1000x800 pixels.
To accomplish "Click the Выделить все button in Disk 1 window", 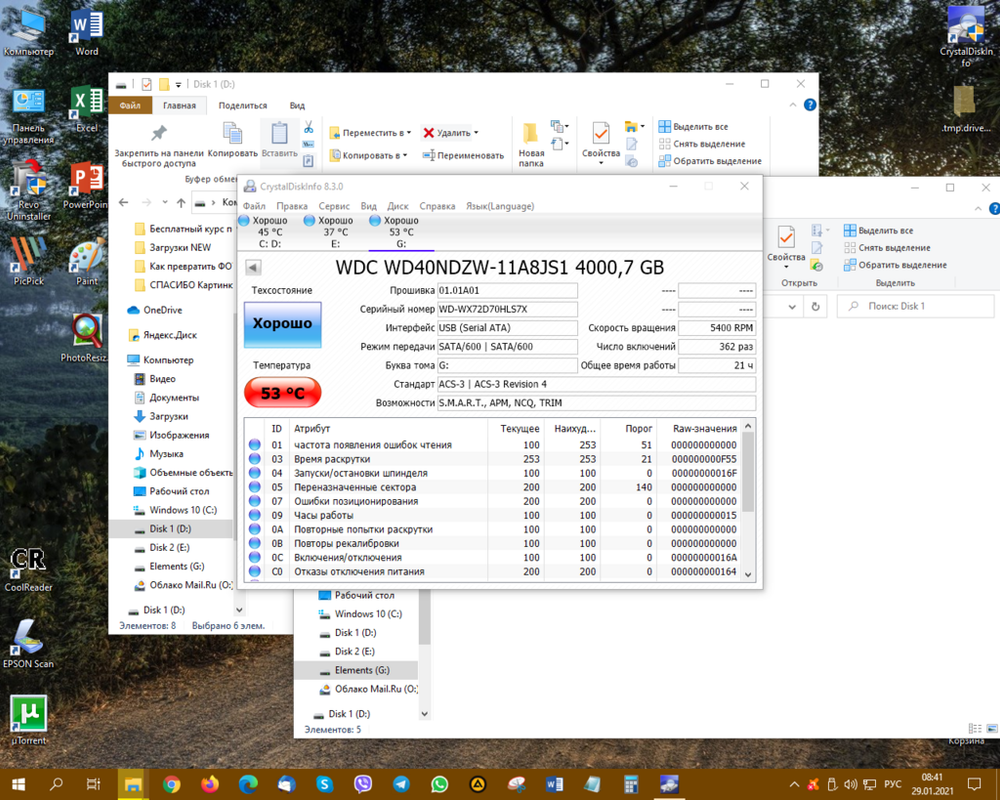I will 693,126.
